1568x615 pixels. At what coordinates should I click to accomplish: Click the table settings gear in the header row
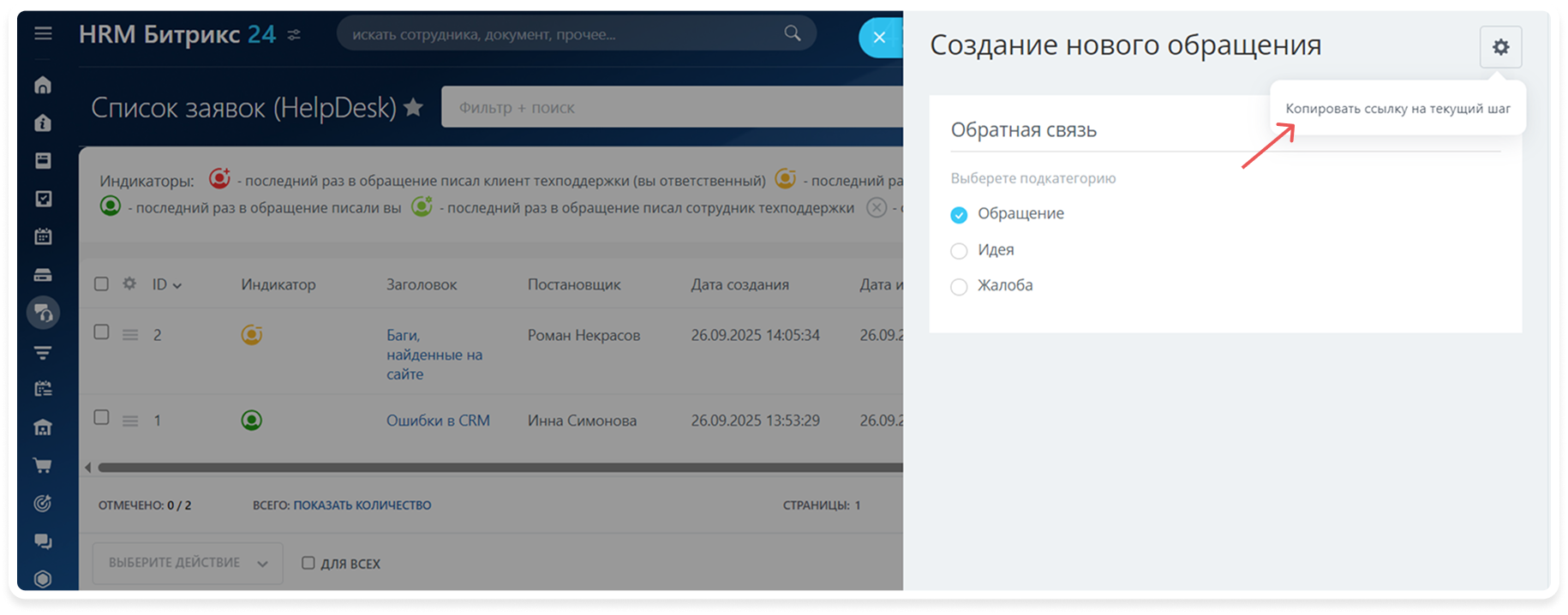click(x=129, y=284)
